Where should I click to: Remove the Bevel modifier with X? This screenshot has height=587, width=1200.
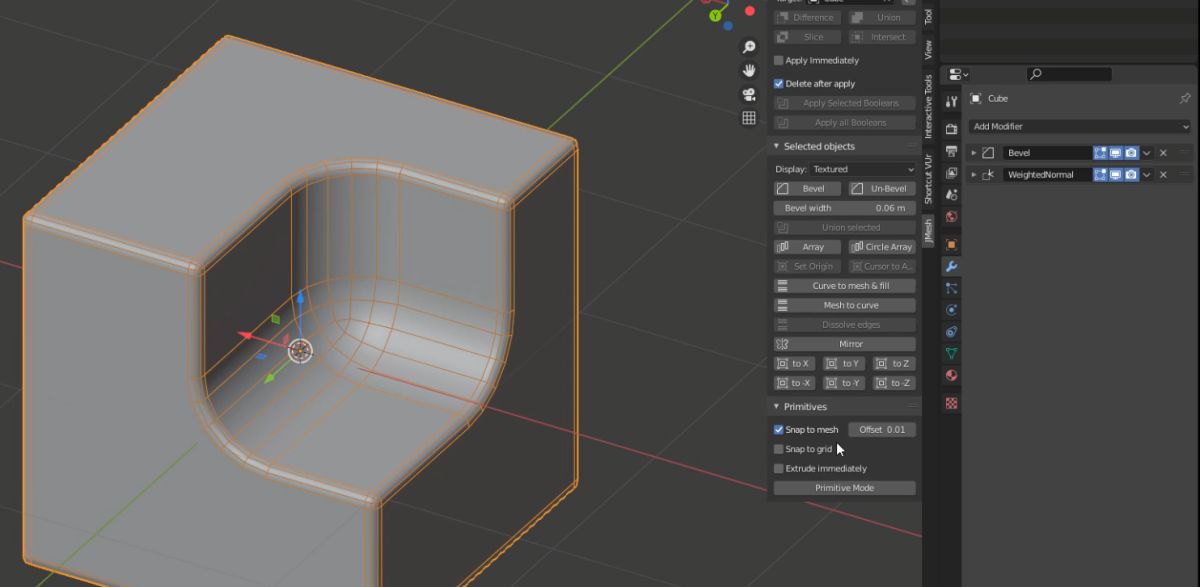click(1163, 153)
